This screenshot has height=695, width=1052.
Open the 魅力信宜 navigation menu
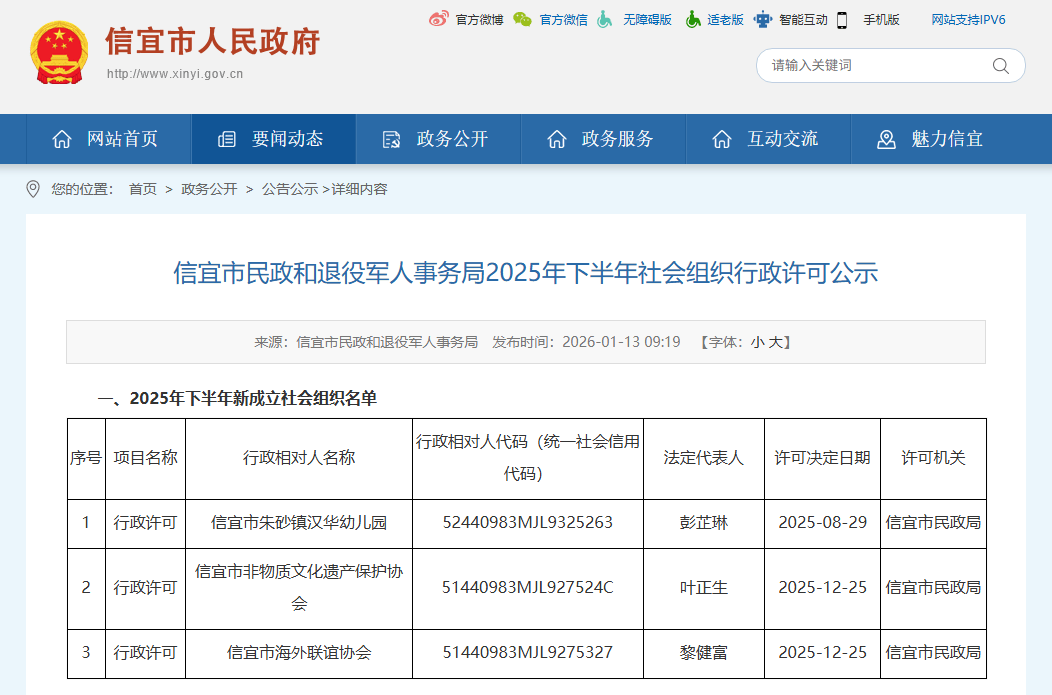click(932, 139)
